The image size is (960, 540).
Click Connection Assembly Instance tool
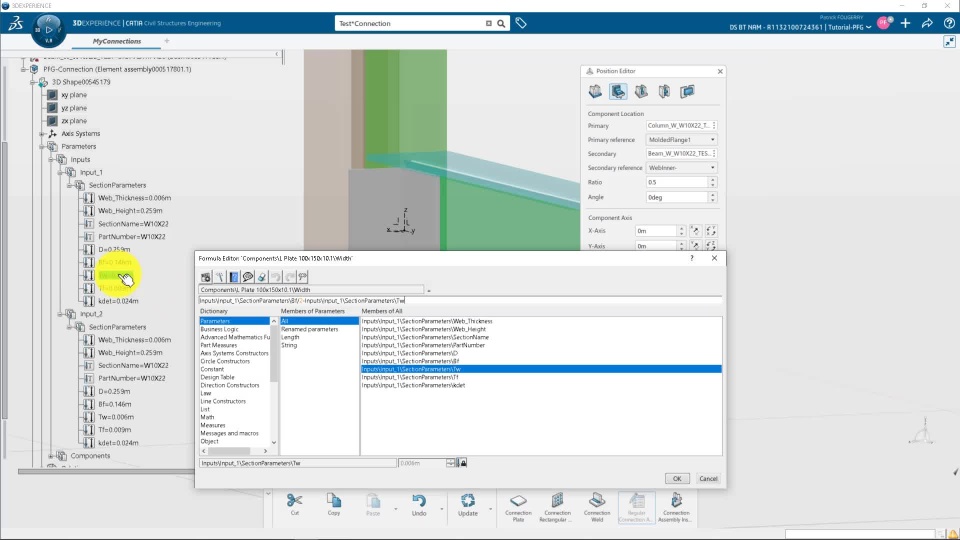coord(676,508)
